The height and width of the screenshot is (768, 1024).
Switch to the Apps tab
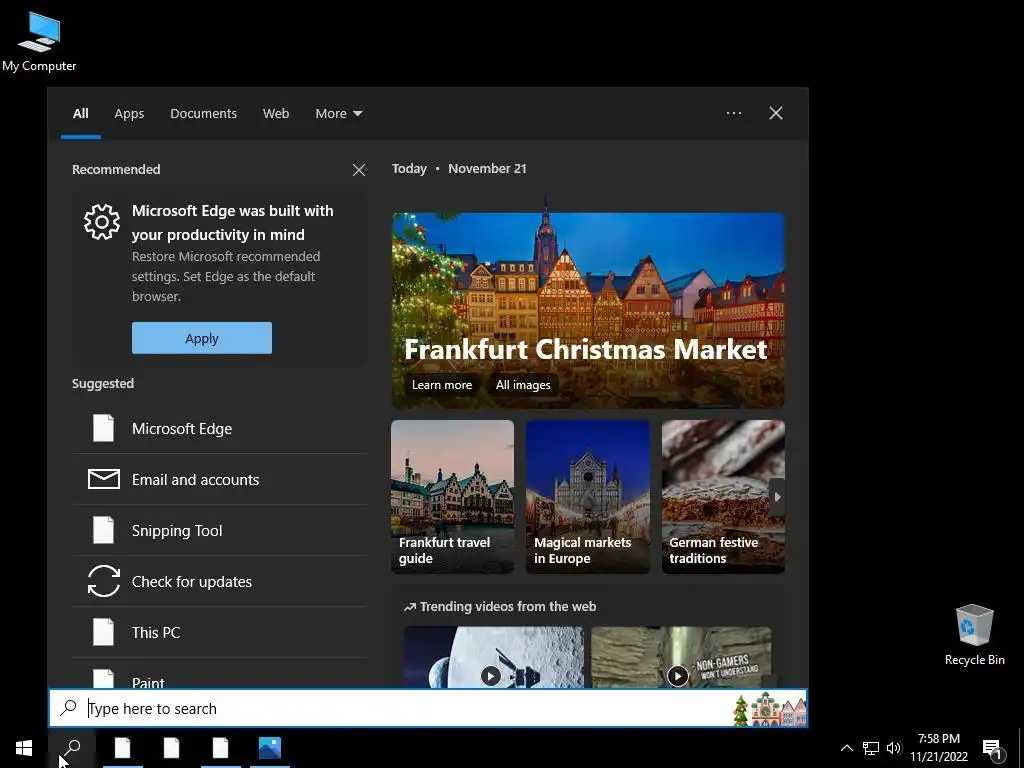tap(129, 114)
